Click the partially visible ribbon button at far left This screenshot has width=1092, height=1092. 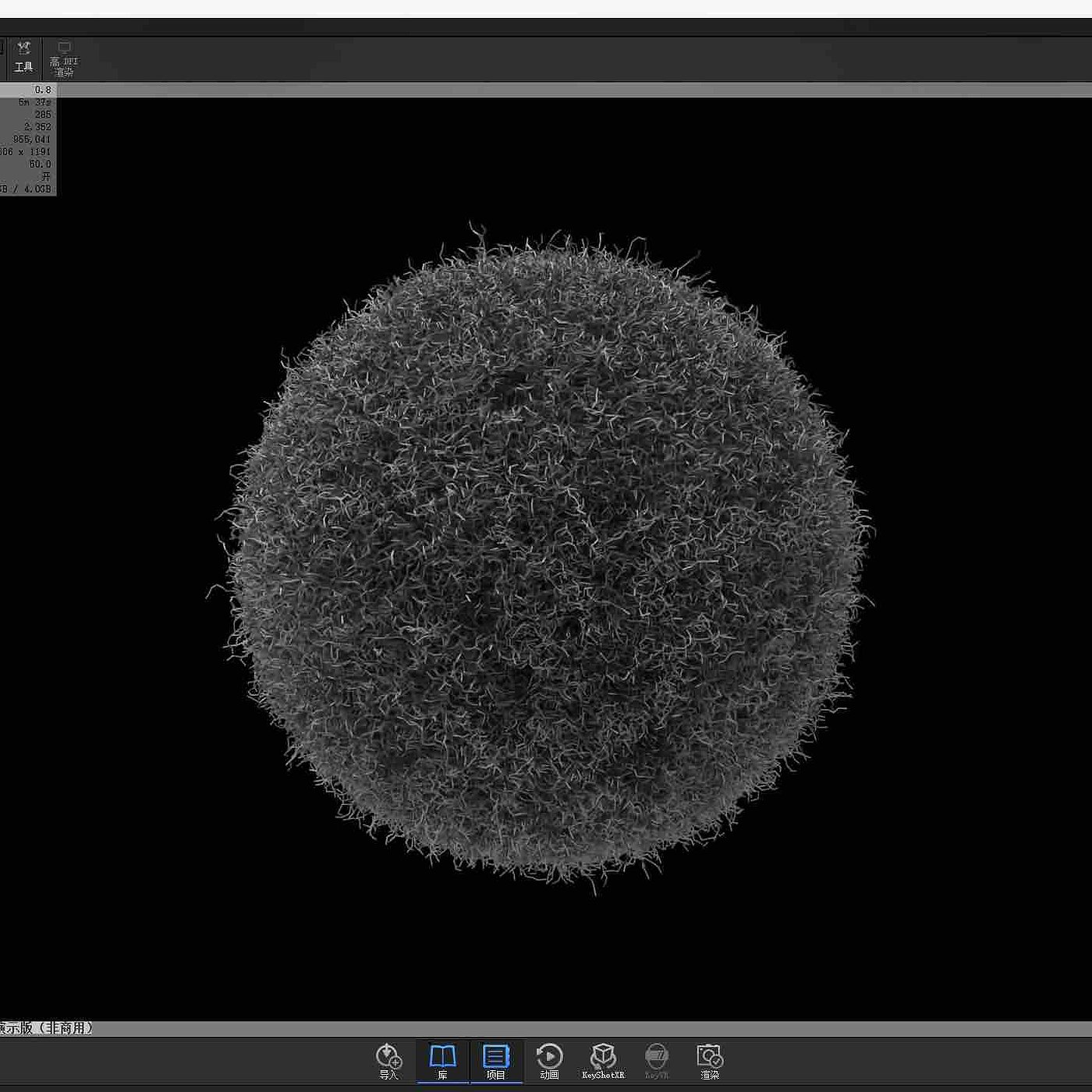coord(2,48)
